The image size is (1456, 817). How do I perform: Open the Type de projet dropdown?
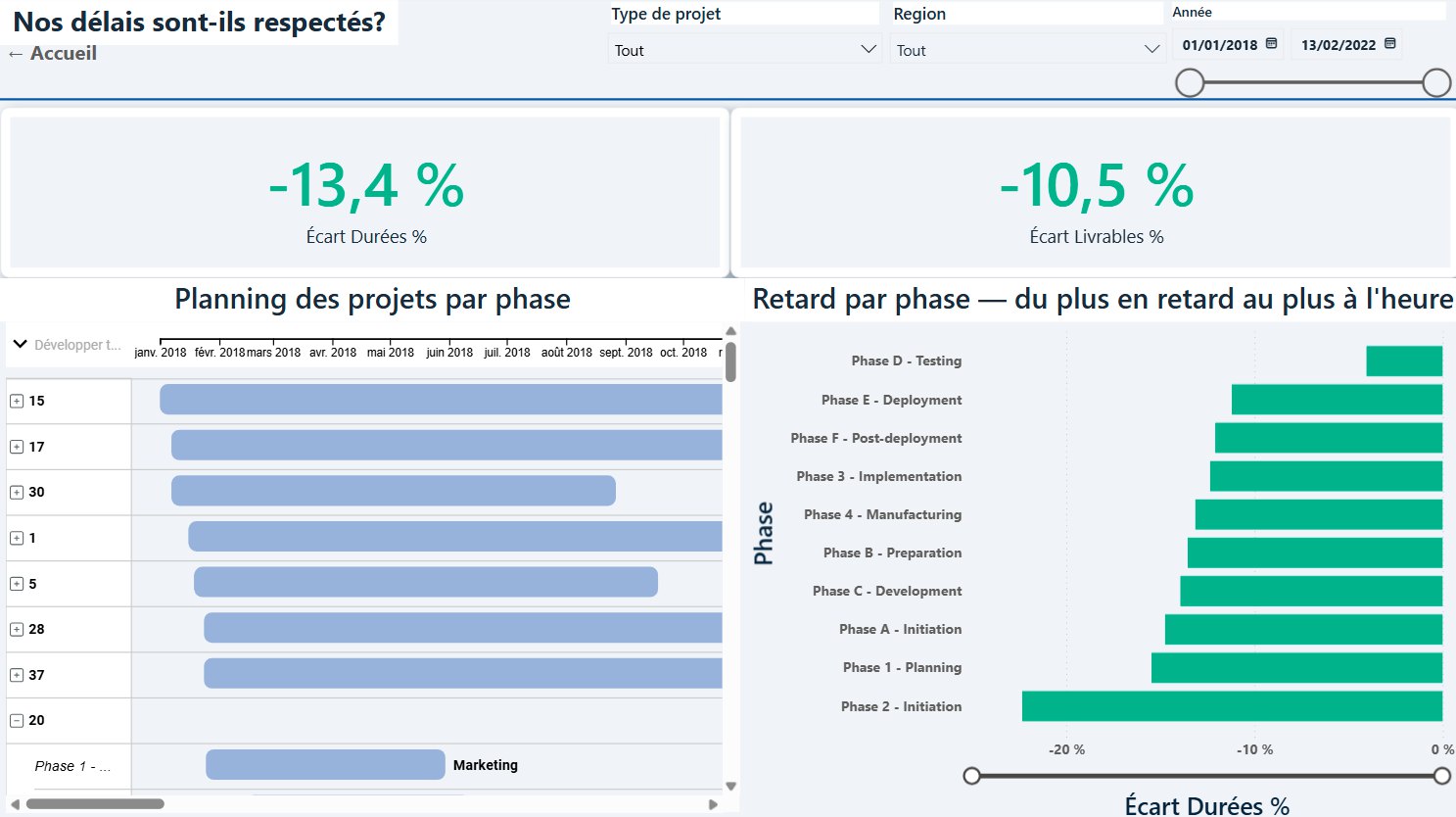[x=744, y=50]
